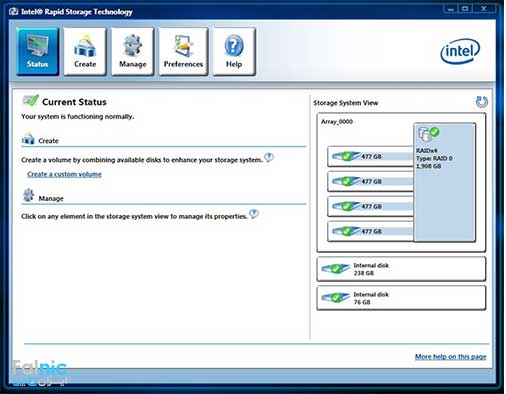Screen dimensions: 506x394
Task: Select the RAIDx4 volume in Array_0000
Action: coord(445,182)
